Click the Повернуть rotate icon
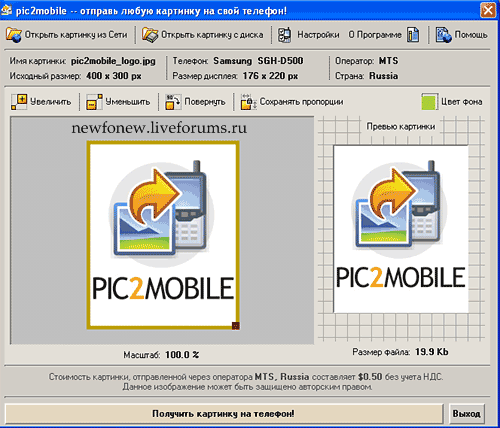500x428 pixels. point(173,102)
